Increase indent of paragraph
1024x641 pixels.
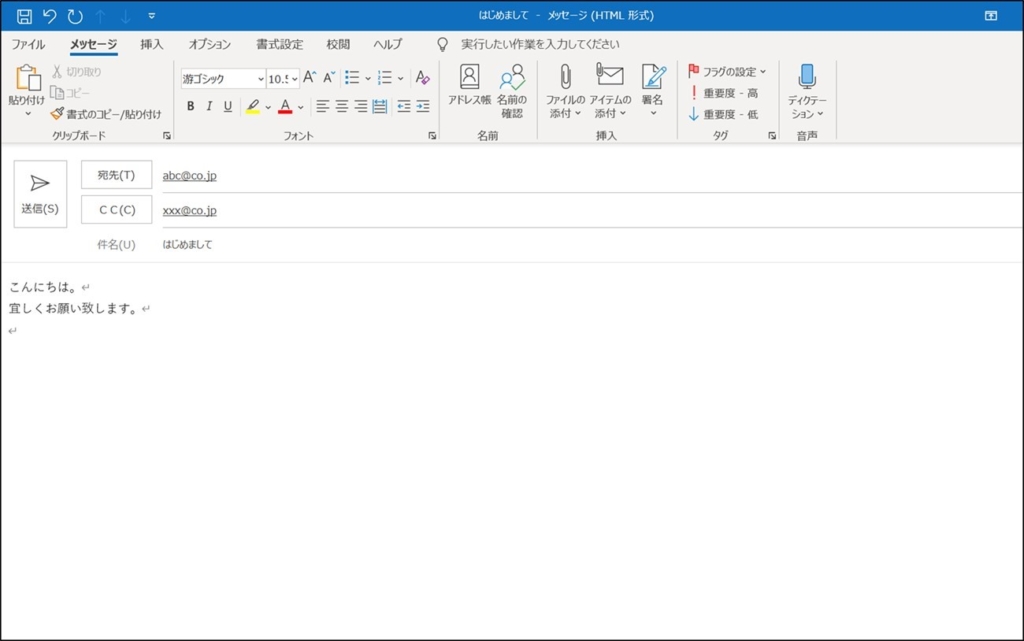[x=423, y=106]
